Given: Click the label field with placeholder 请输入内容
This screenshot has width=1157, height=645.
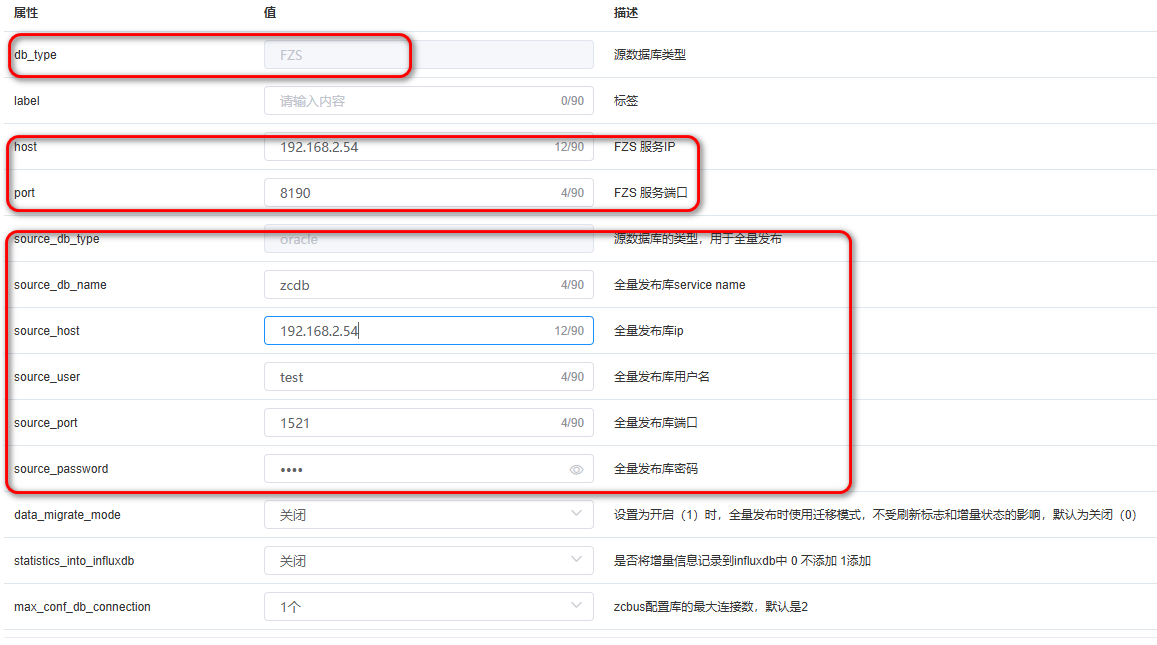Looking at the screenshot, I should (410, 101).
